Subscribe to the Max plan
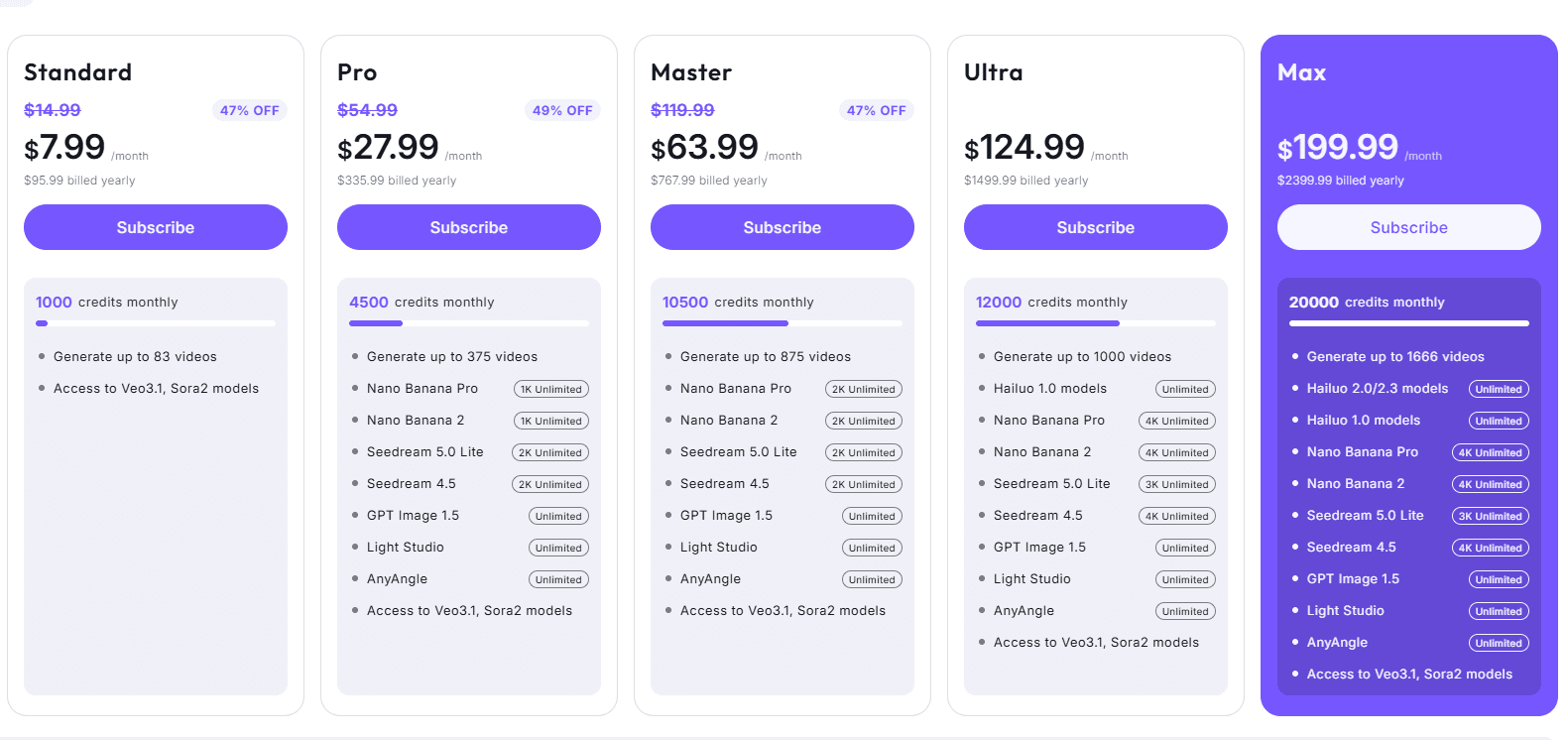The image size is (1568, 740). tap(1409, 227)
